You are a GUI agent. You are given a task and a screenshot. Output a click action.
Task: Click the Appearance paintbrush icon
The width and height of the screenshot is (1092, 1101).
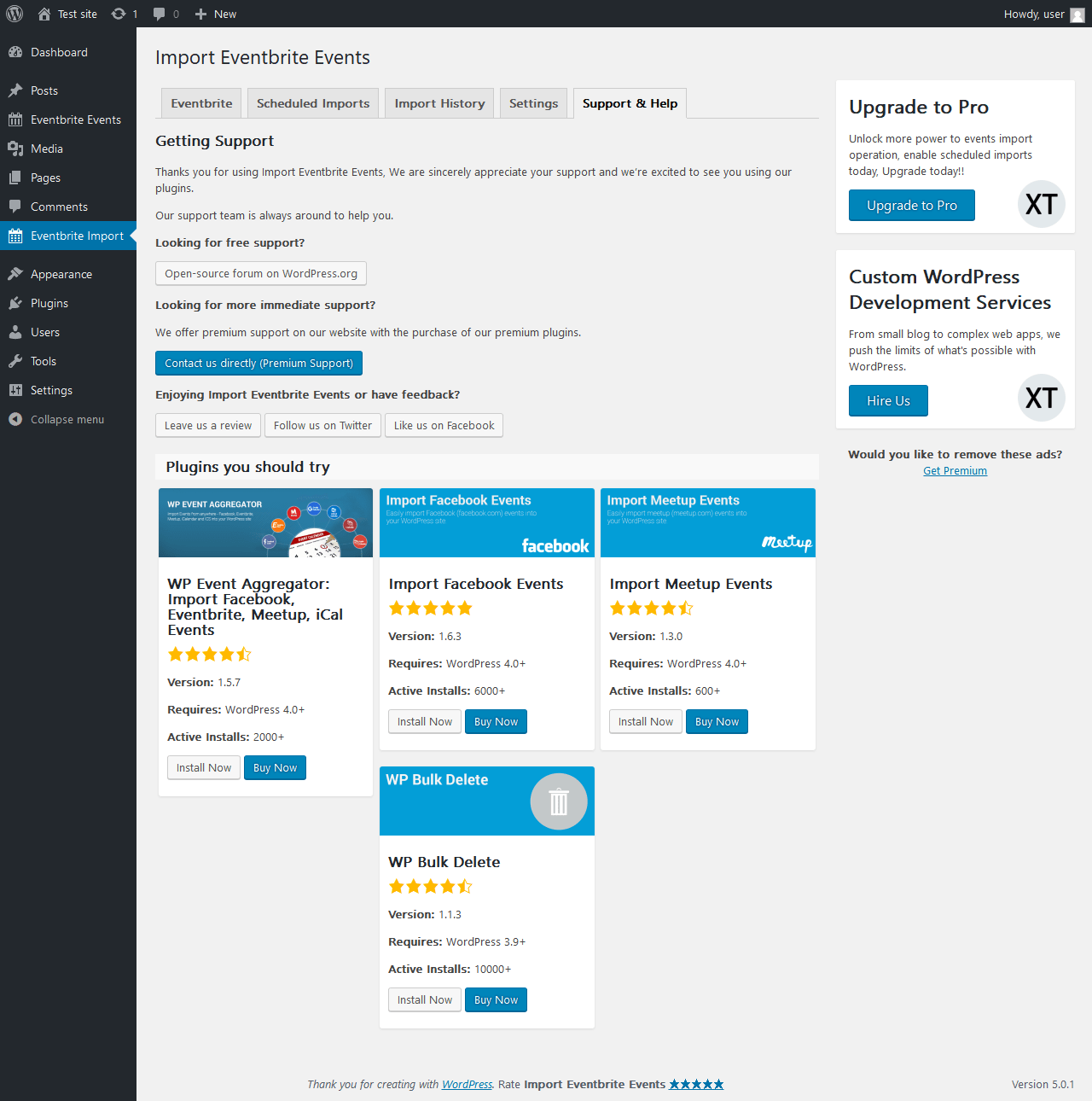[x=15, y=274]
